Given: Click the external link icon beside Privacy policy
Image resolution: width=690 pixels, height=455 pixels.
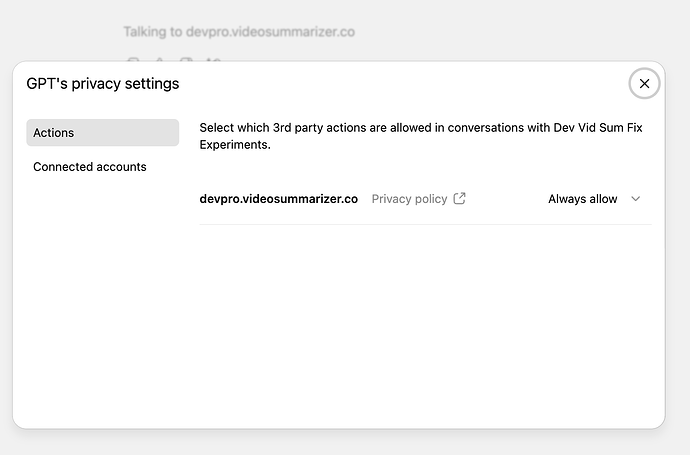Looking at the screenshot, I should click(x=459, y=199).
